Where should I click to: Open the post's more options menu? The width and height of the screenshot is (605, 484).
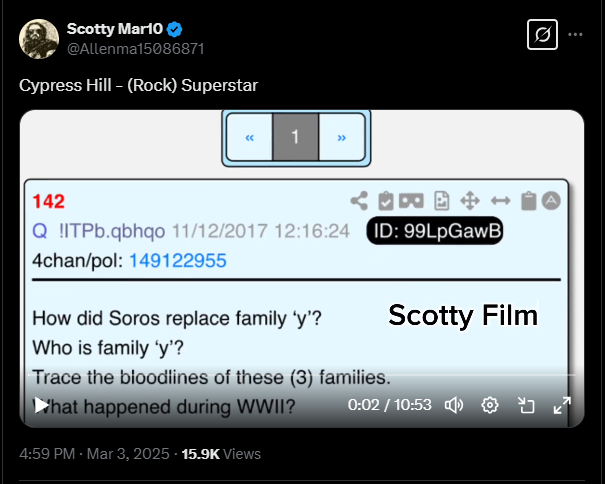tap(575, 34)
